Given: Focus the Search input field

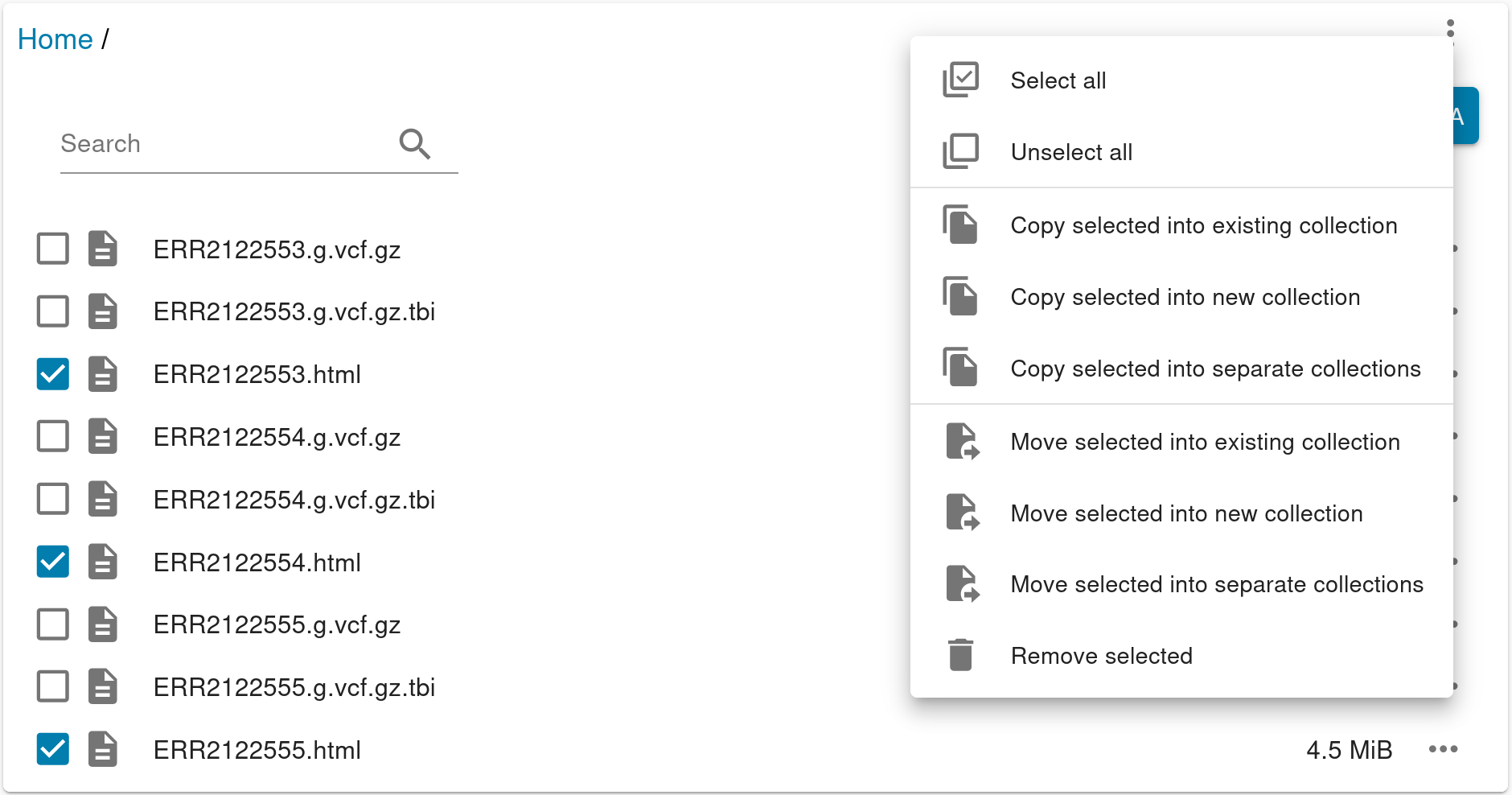Looking at the screenshot, I should tap(225, 144).
